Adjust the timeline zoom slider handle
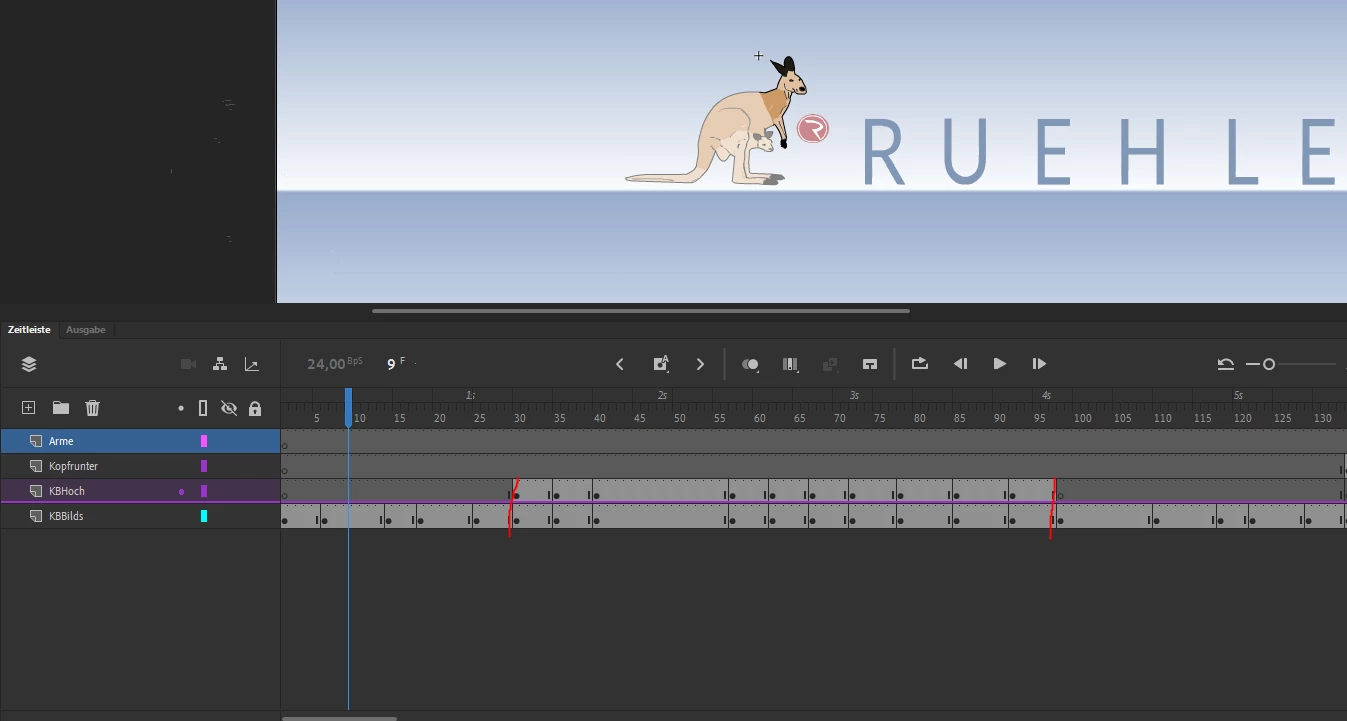This screenshot has width=1347, height=721. [1269, 364]
